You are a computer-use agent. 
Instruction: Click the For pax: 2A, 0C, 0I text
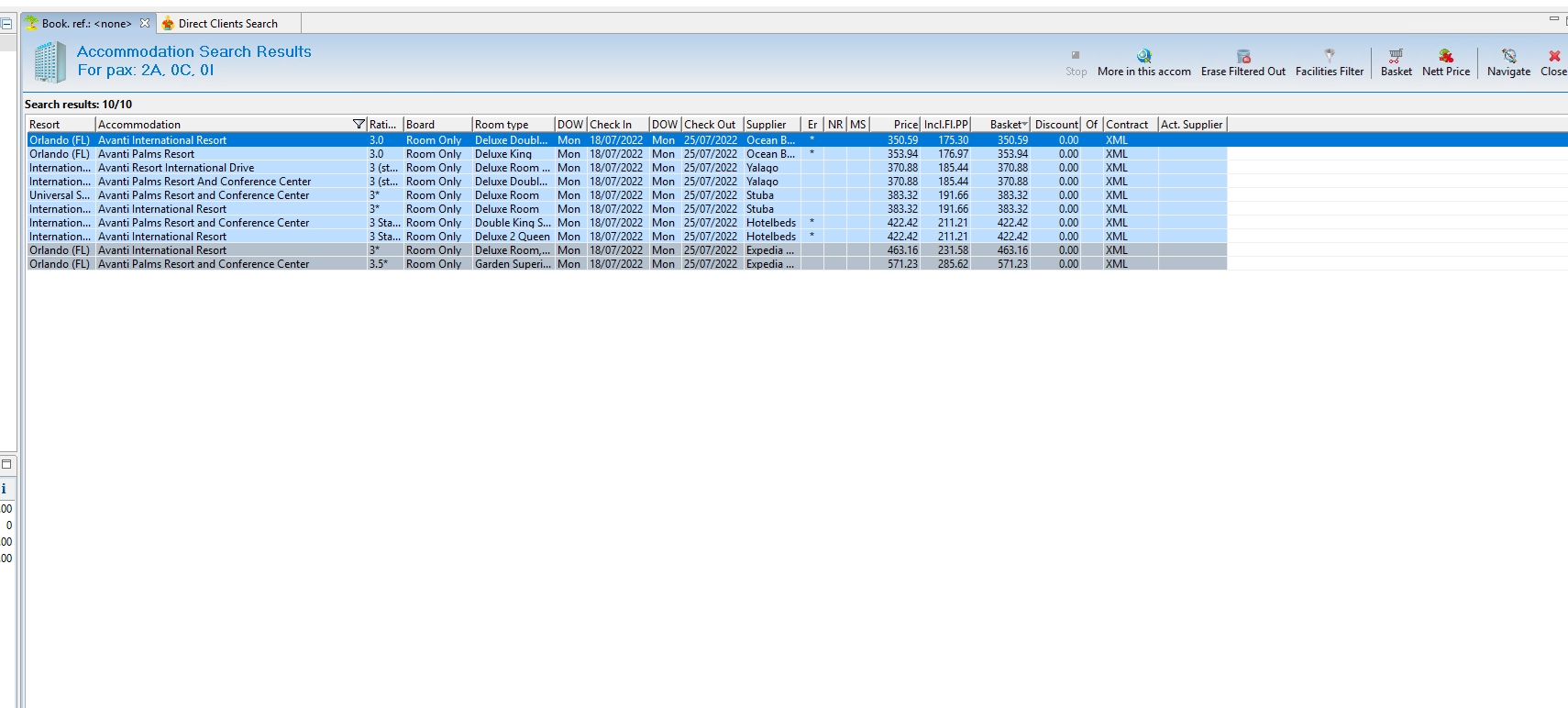[x=146, y=71]
